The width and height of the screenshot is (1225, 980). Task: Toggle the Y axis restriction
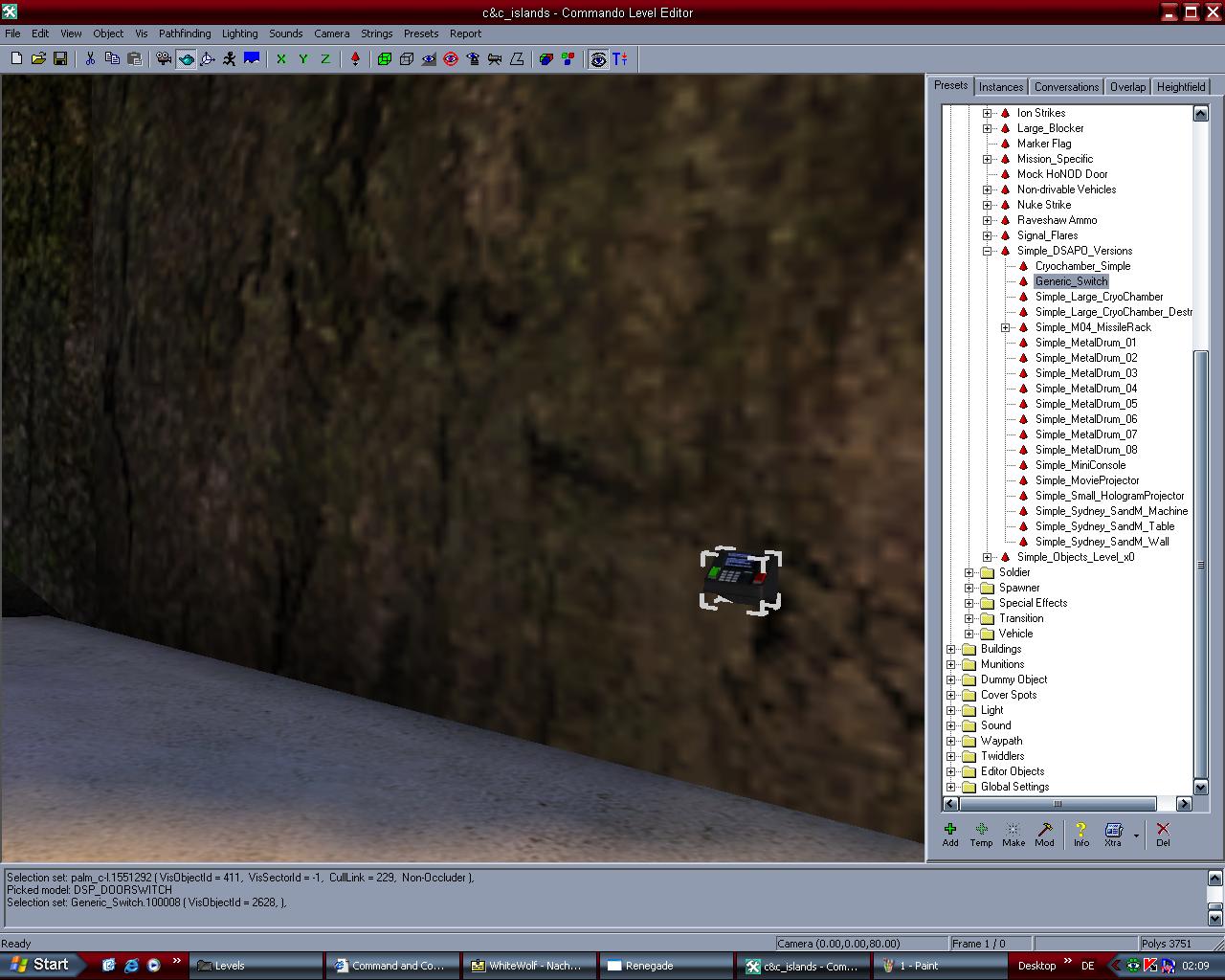303,59
